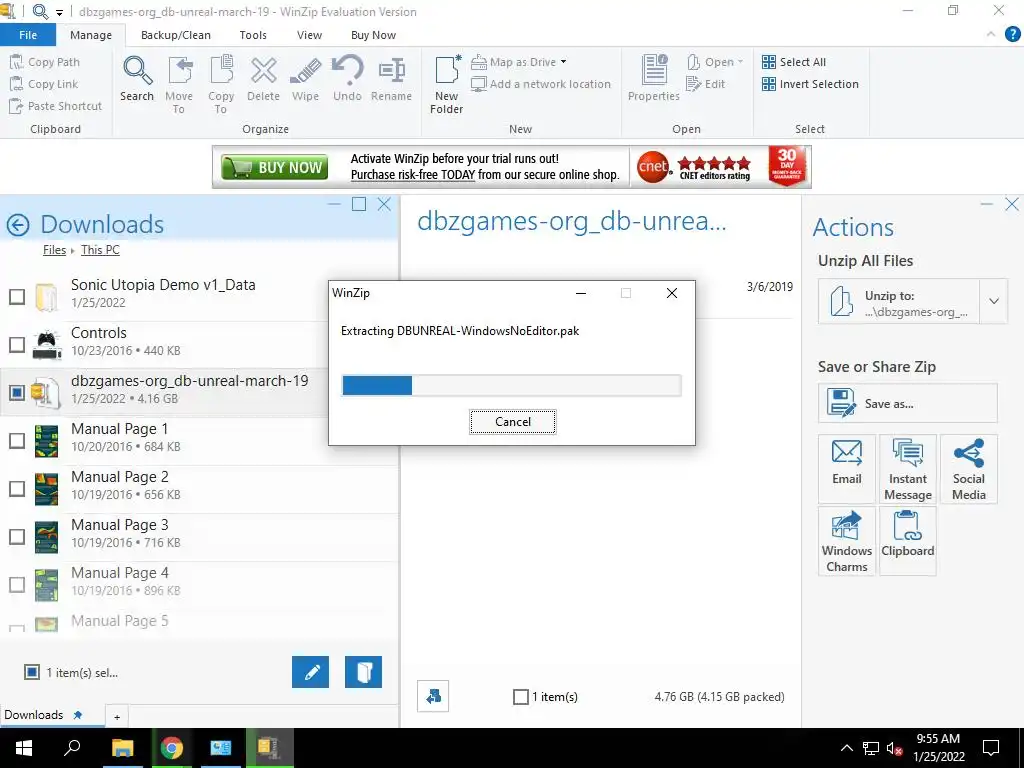Open the Properties icon
Viewport: 1024px width, 768px height.
click(654, 80)
